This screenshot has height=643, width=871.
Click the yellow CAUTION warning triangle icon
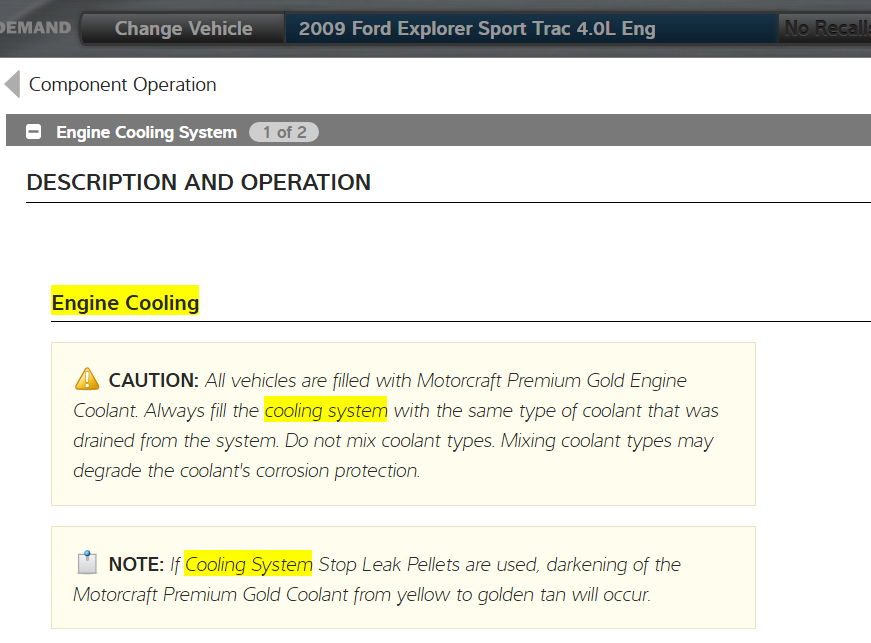point(87,380)
